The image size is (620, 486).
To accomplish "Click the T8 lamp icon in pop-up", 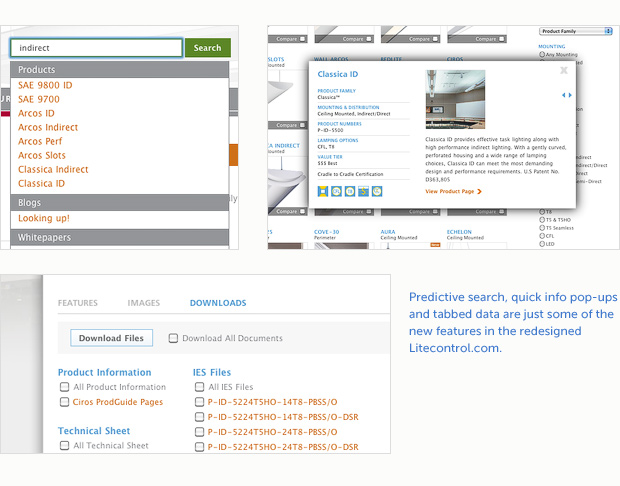I will [350, 191].
